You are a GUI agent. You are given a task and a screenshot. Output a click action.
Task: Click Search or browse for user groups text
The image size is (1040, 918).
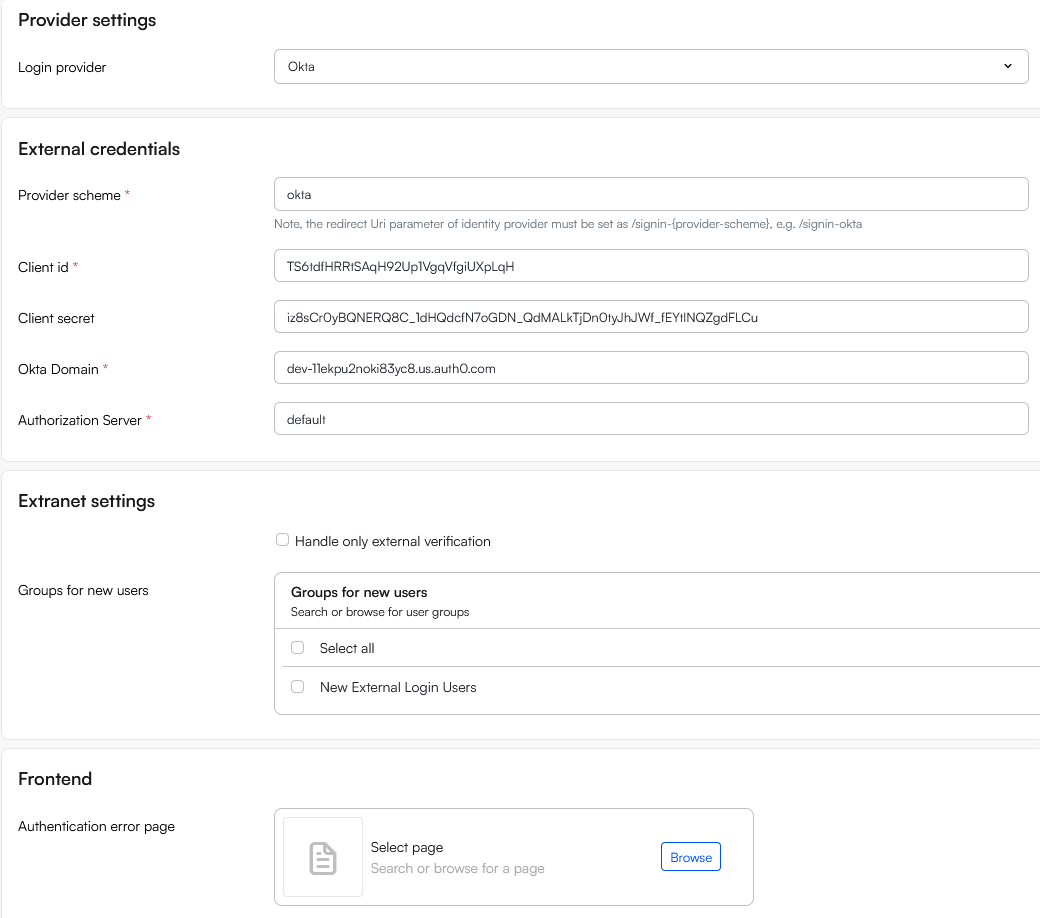point(379,611)
